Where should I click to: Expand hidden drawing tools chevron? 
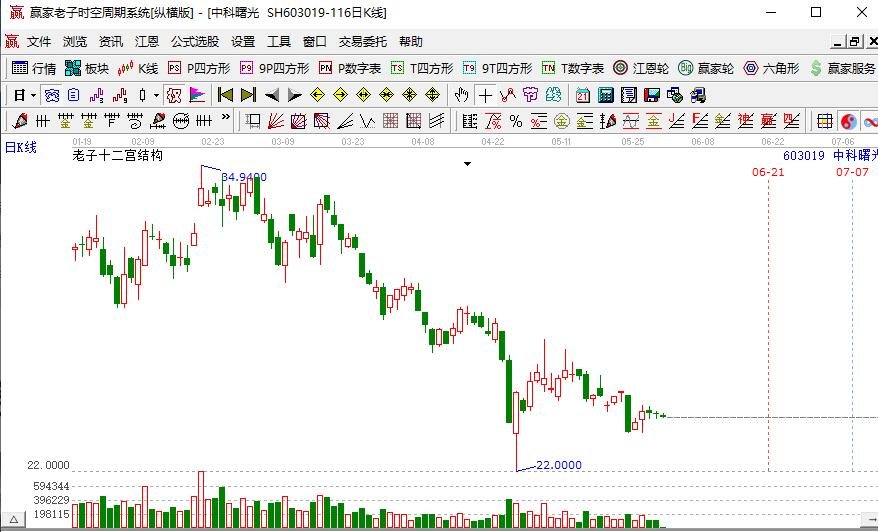click(x=226, y=117)
